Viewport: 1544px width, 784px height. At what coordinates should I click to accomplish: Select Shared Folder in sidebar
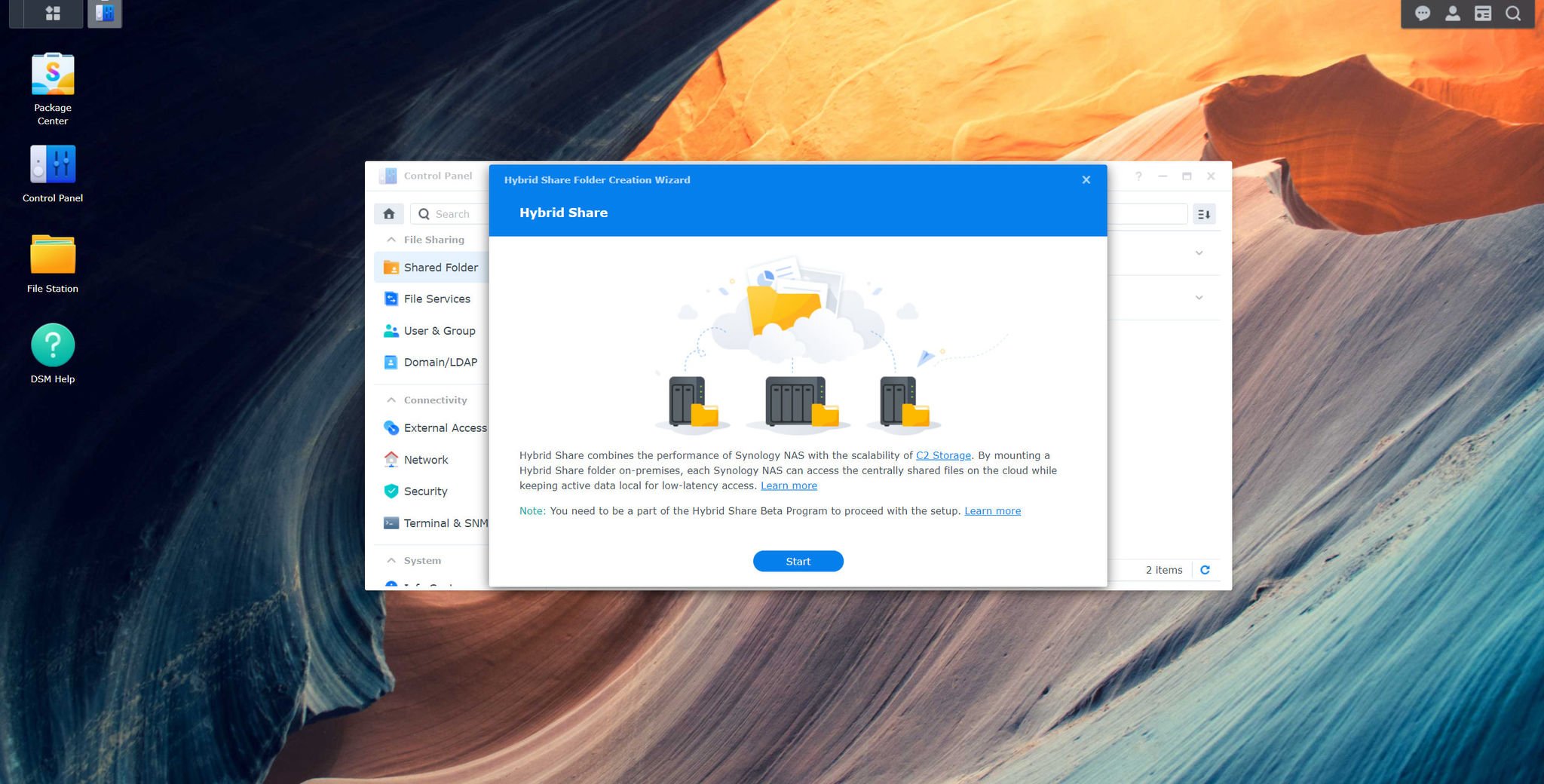coord(431,268)
